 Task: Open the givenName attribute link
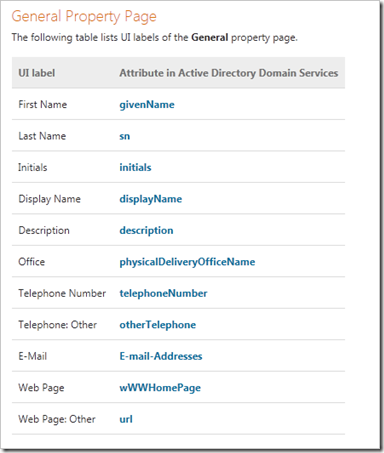coord(147,105)
